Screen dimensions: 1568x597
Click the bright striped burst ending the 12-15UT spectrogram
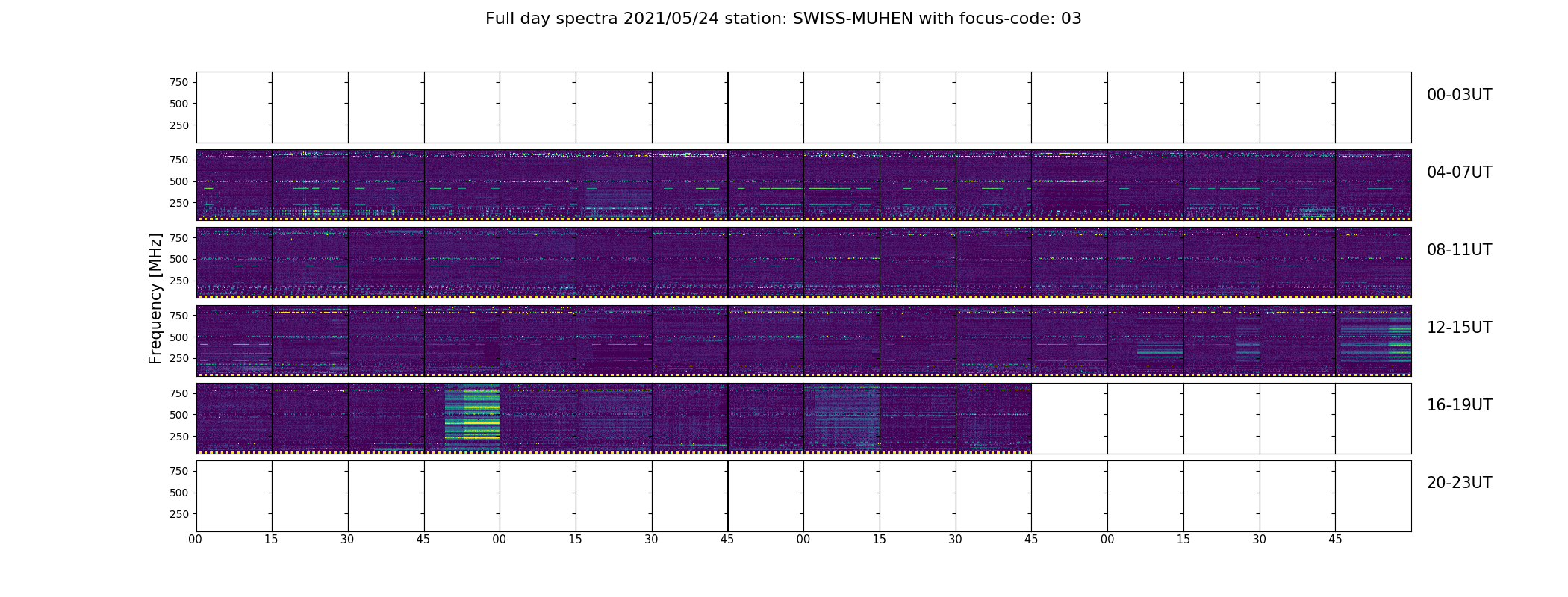[1375, 340]
